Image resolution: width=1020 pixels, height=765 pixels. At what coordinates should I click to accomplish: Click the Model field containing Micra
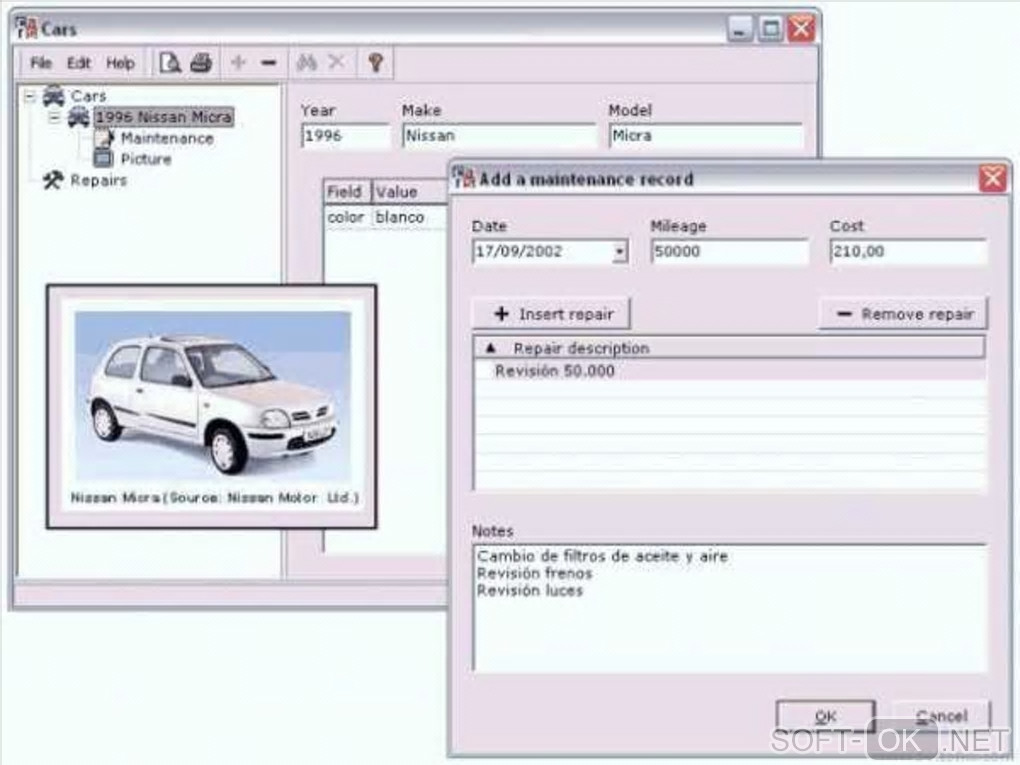[706, 136]
